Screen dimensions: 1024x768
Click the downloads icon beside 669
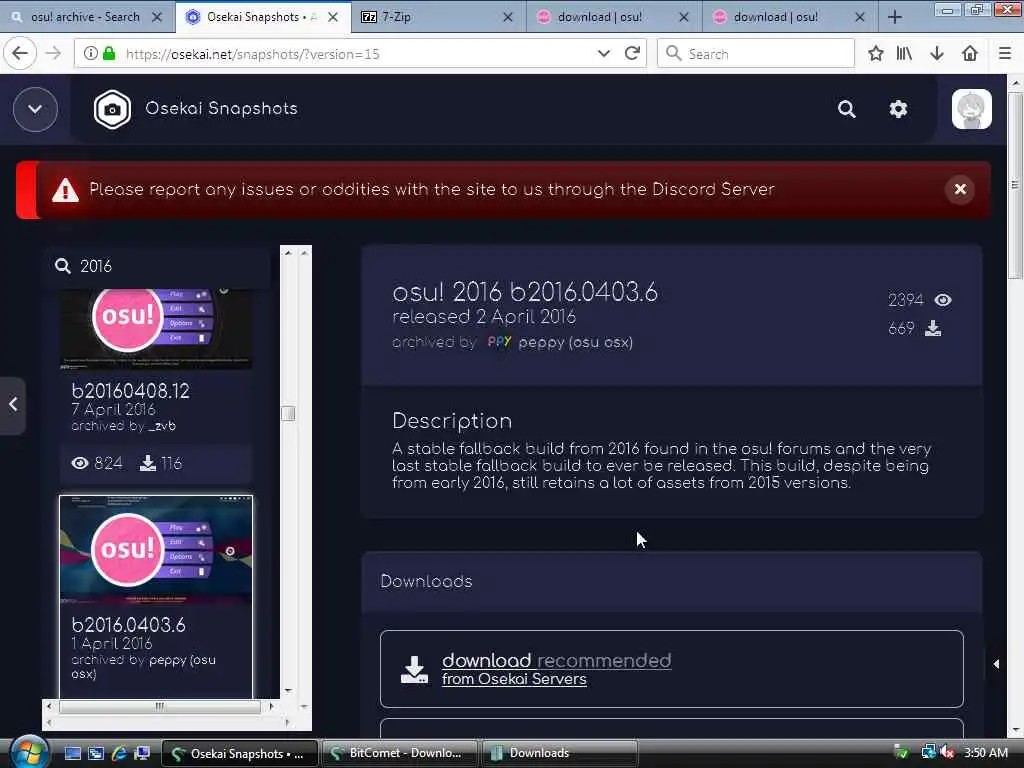[x=933, y=328]
